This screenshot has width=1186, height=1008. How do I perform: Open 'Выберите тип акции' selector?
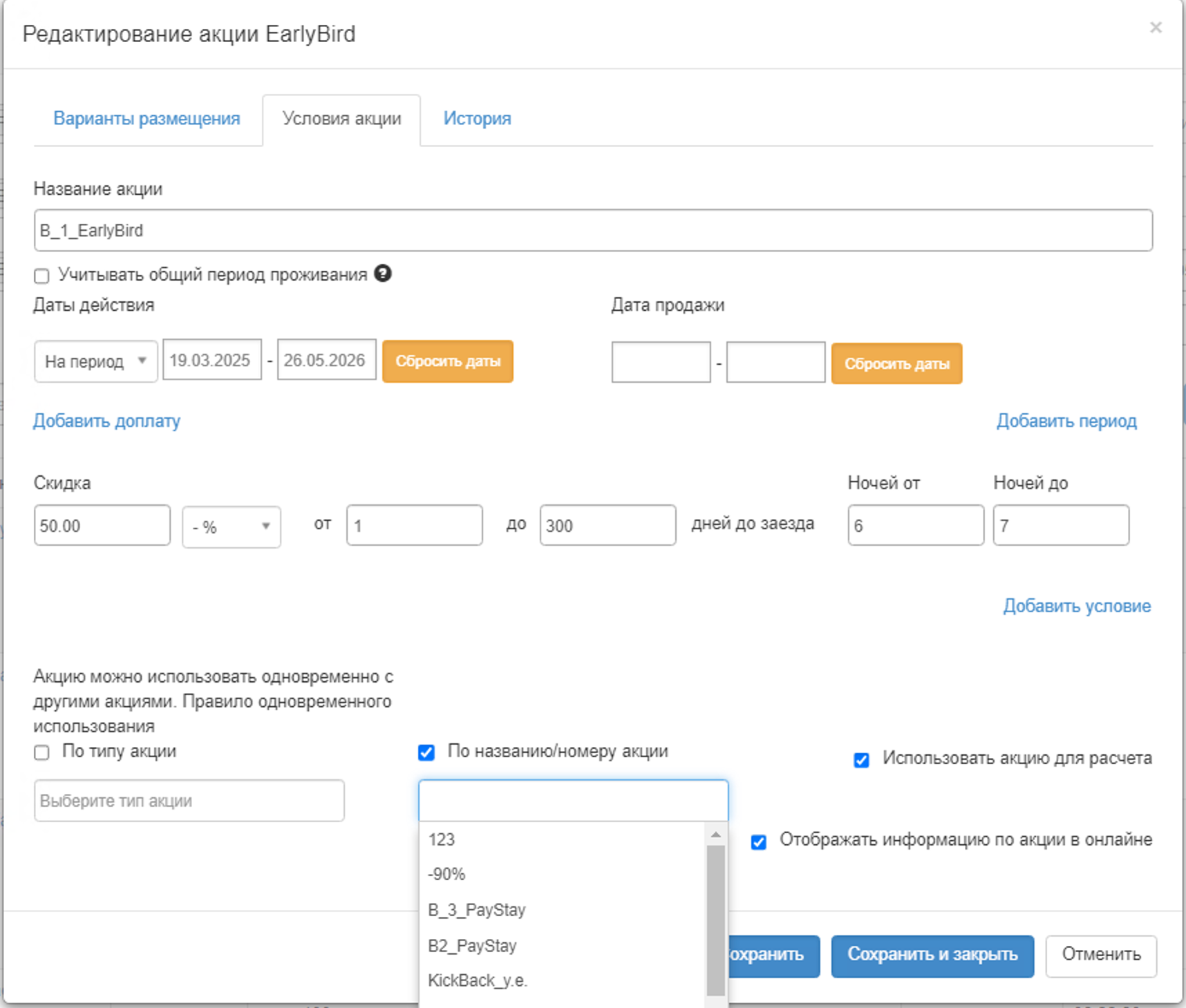coord(189,801)
